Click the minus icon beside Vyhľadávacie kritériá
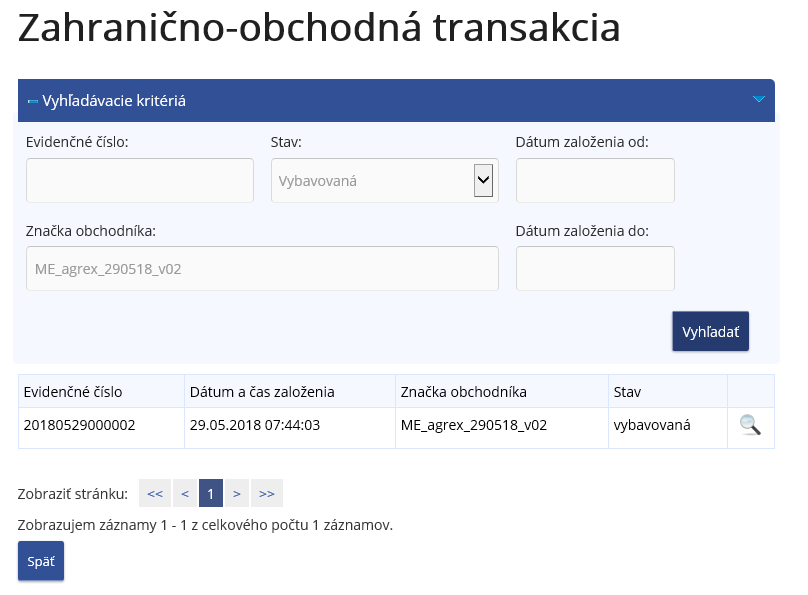 pyautogui.click(x=33, y=101)
